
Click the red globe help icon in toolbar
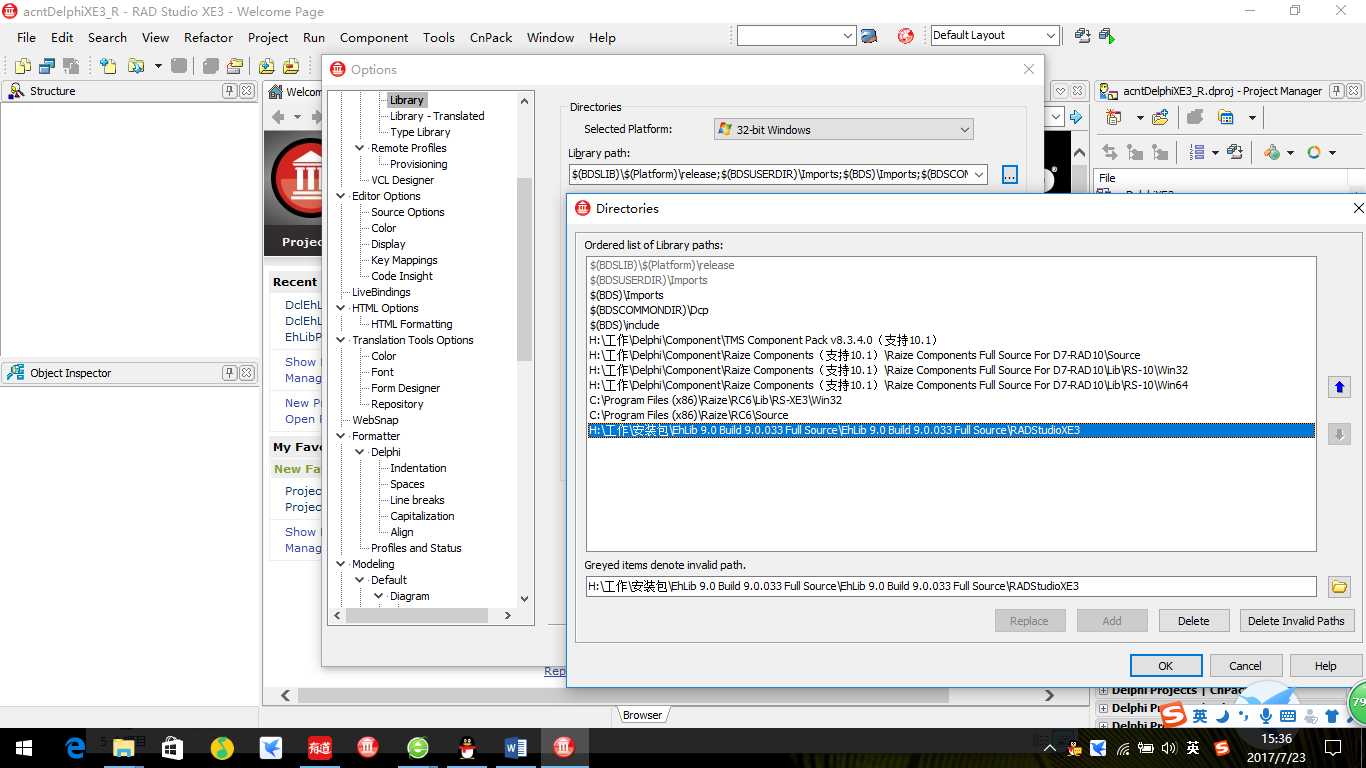[905, 35]
